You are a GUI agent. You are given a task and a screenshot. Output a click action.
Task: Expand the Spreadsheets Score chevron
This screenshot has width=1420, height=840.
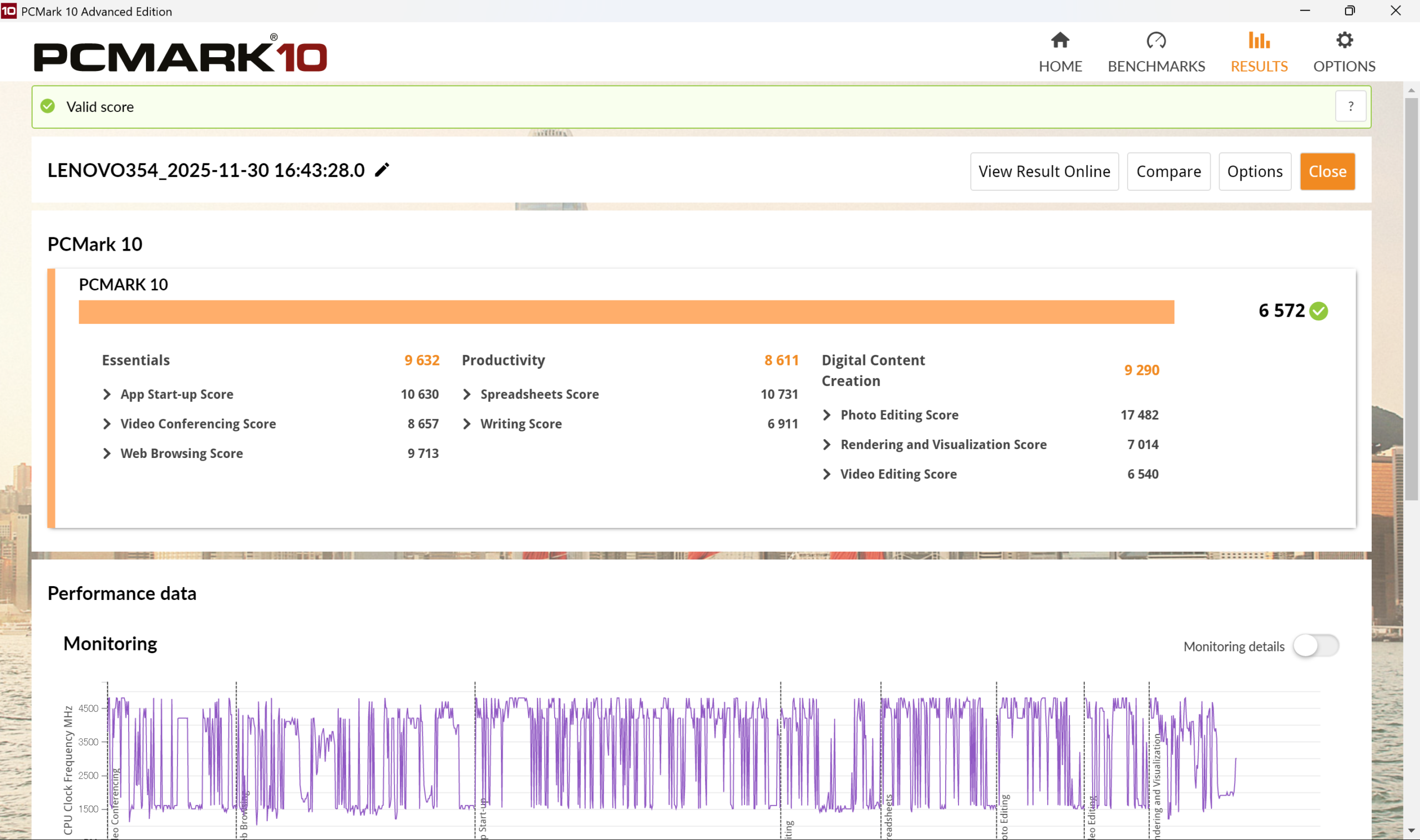click(x=466, y=394)
